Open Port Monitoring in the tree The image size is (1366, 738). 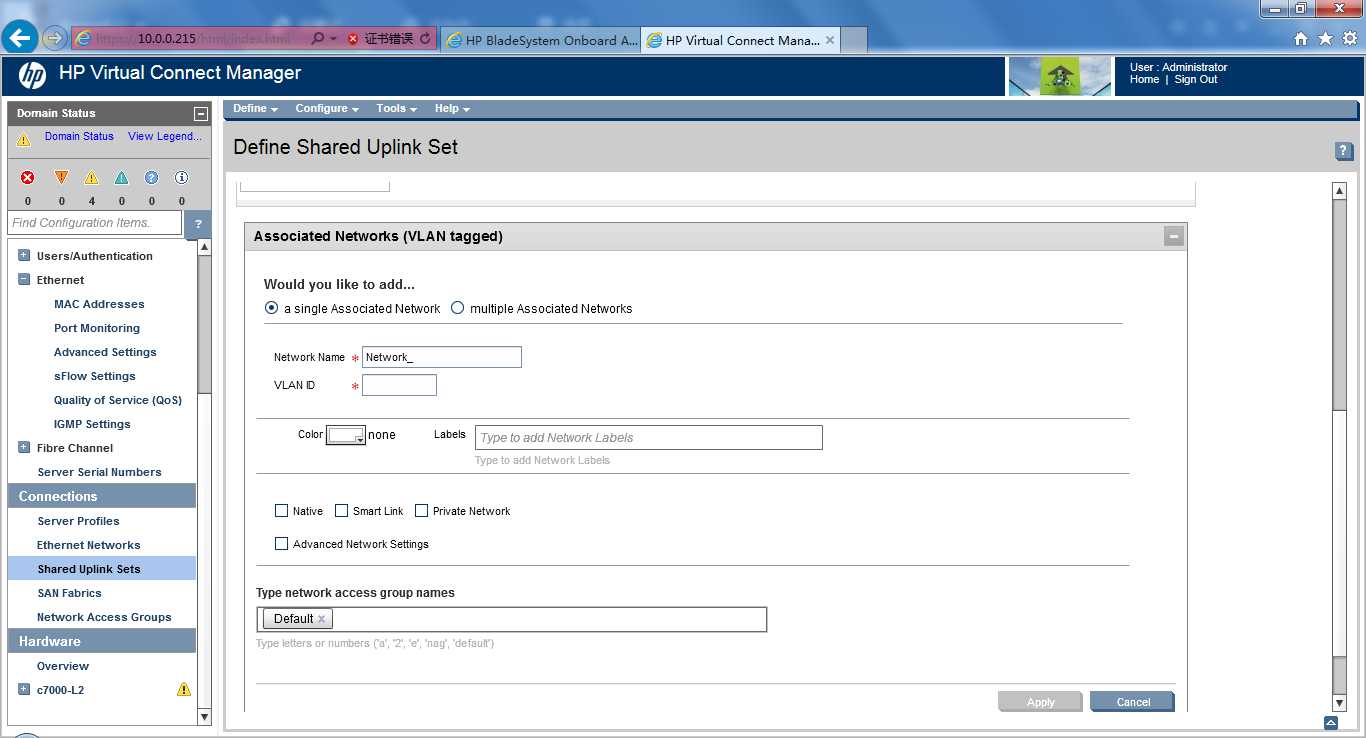click(x=97, y=328)
